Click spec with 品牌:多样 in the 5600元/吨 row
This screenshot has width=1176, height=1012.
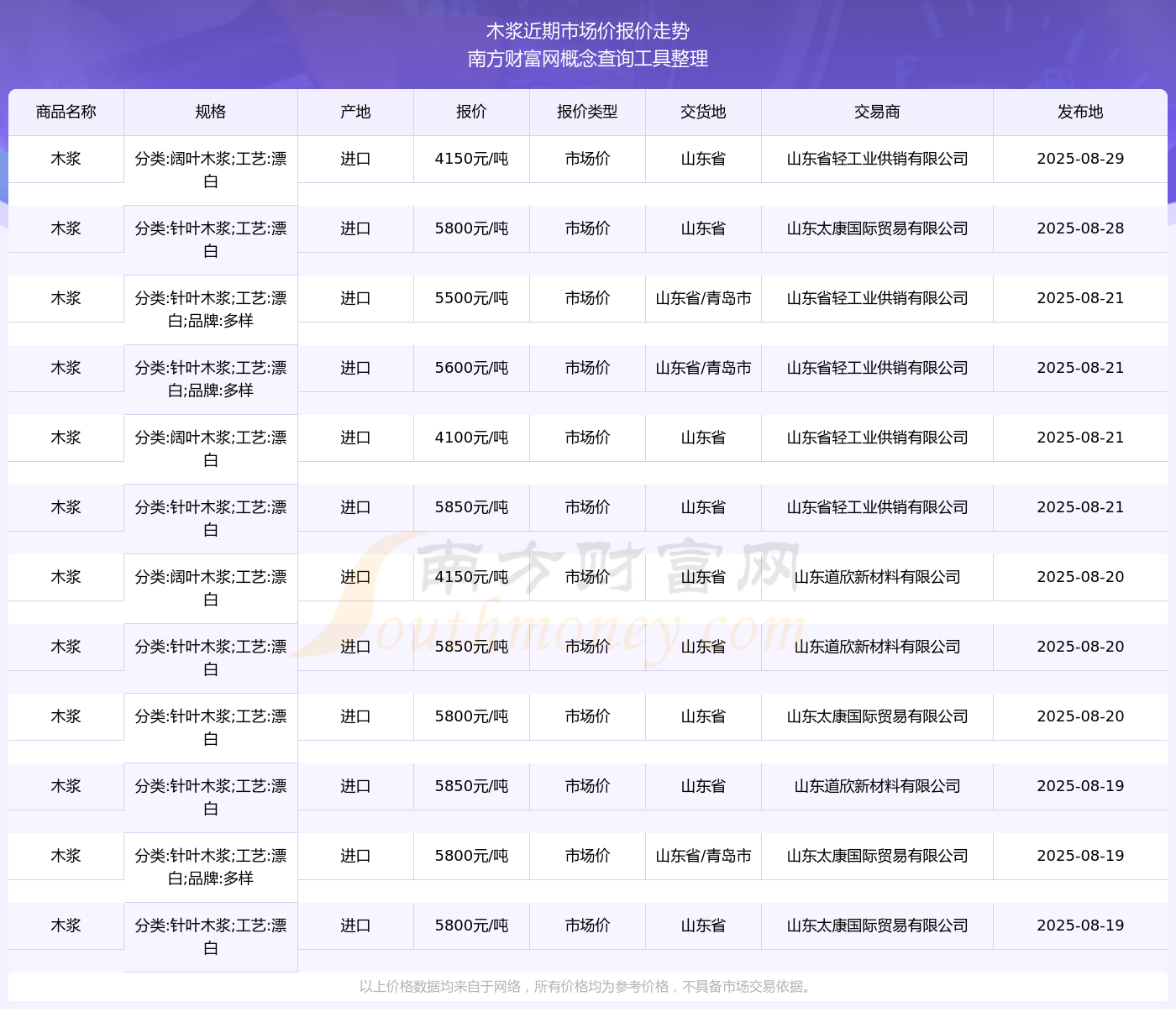(211, 380)
